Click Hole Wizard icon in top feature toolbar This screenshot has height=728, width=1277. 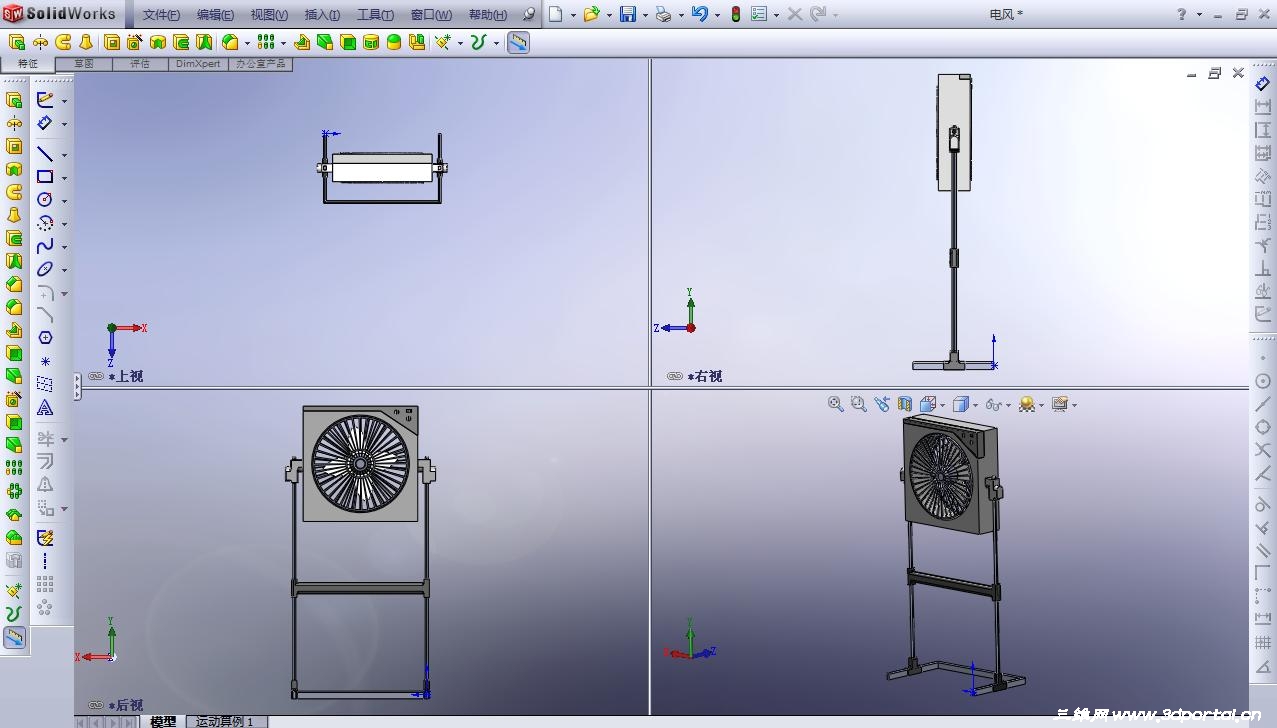tap(135, 42)
